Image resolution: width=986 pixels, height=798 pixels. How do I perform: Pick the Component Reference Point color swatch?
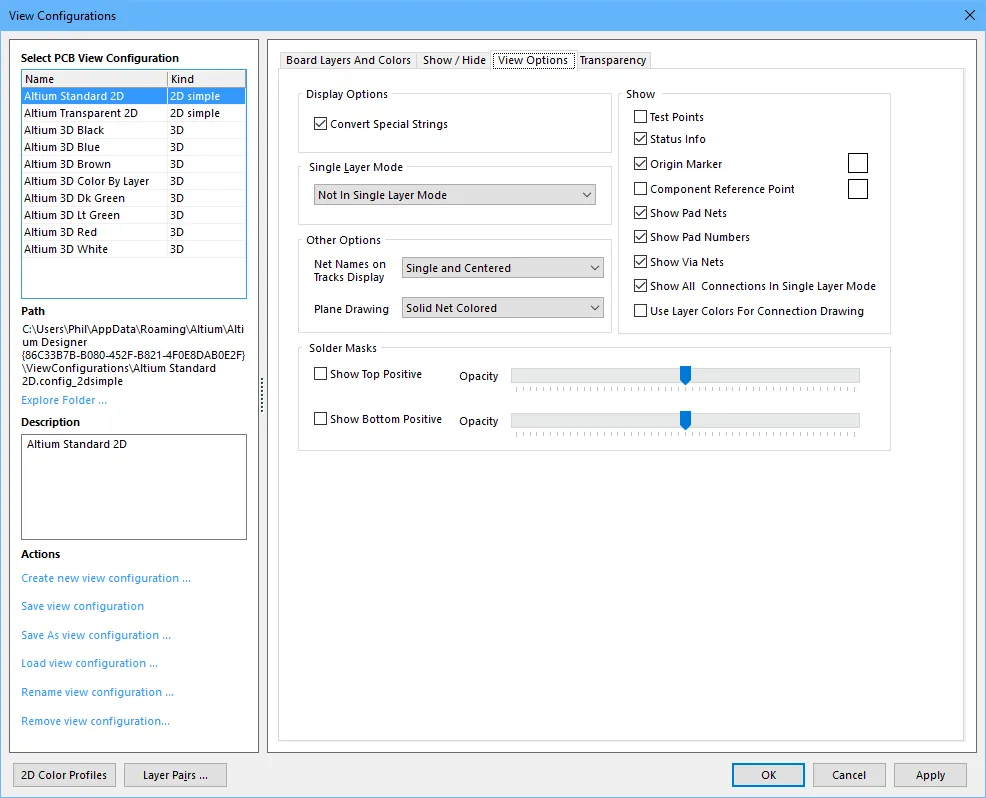(858, 189)
